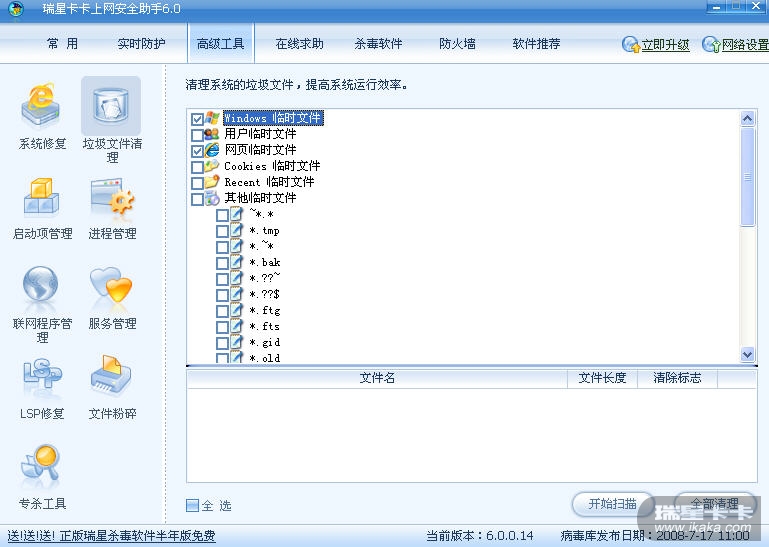Enable the *.tmp file type checkbox
The height and width of the screenshot is (547, 769).
222,231
